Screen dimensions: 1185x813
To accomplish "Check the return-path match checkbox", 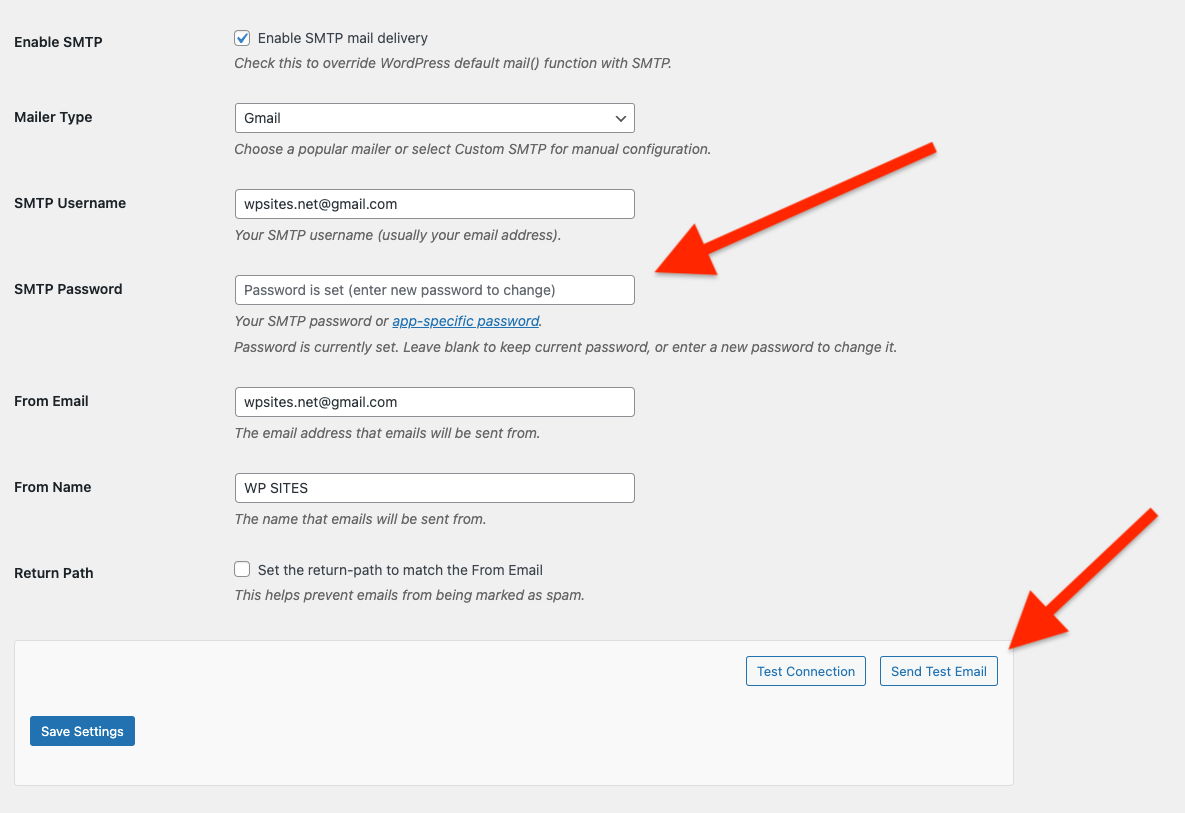I will [x=242, y=570].
